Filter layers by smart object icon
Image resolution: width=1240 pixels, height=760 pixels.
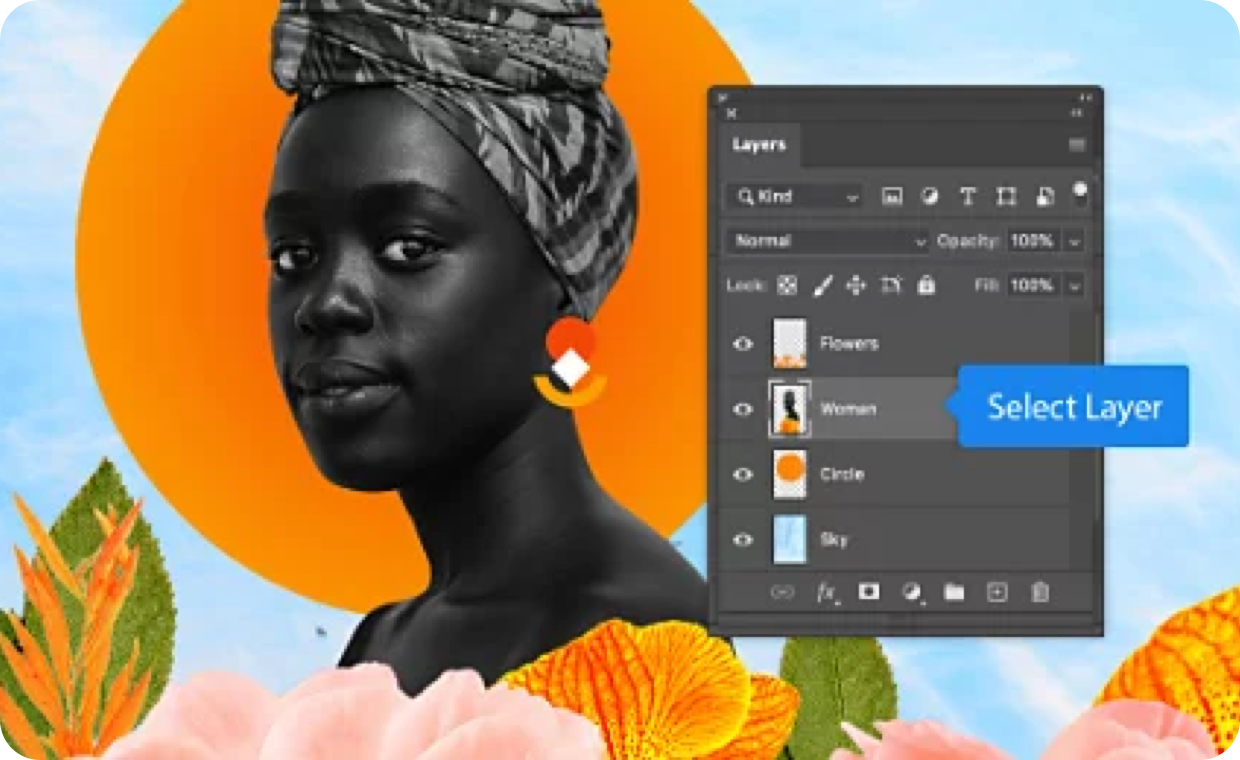point(1045,197)
